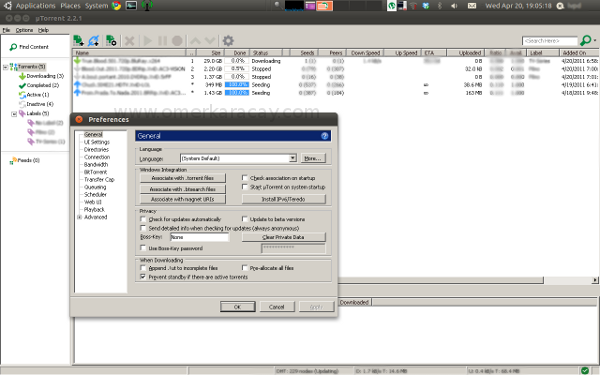The image size is (600, 375).
Task: Click the Chrome icon in top panel
Action: [116, 5]
